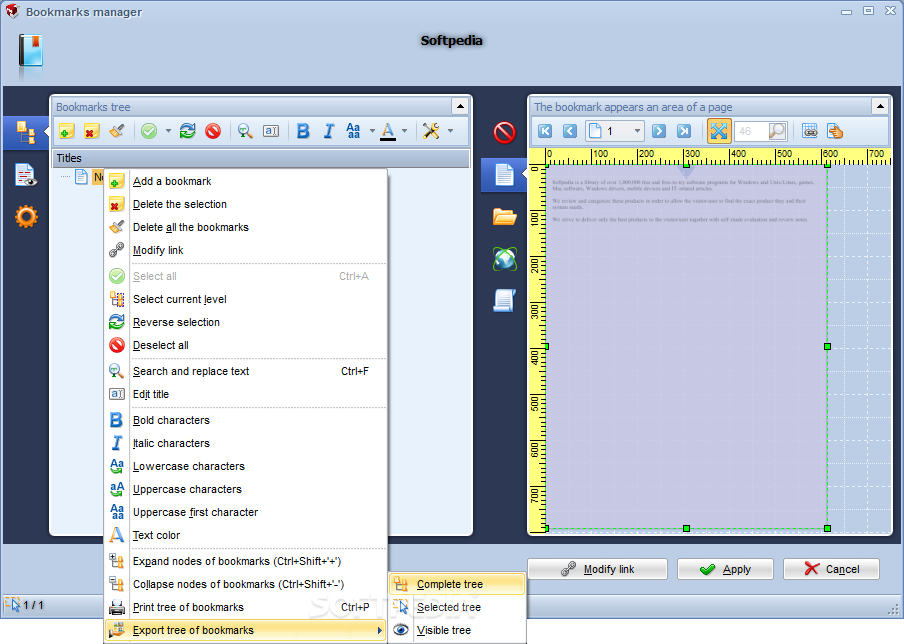Select the globe web link icon
The image size is (904, 644).
[x=504, y=259]
